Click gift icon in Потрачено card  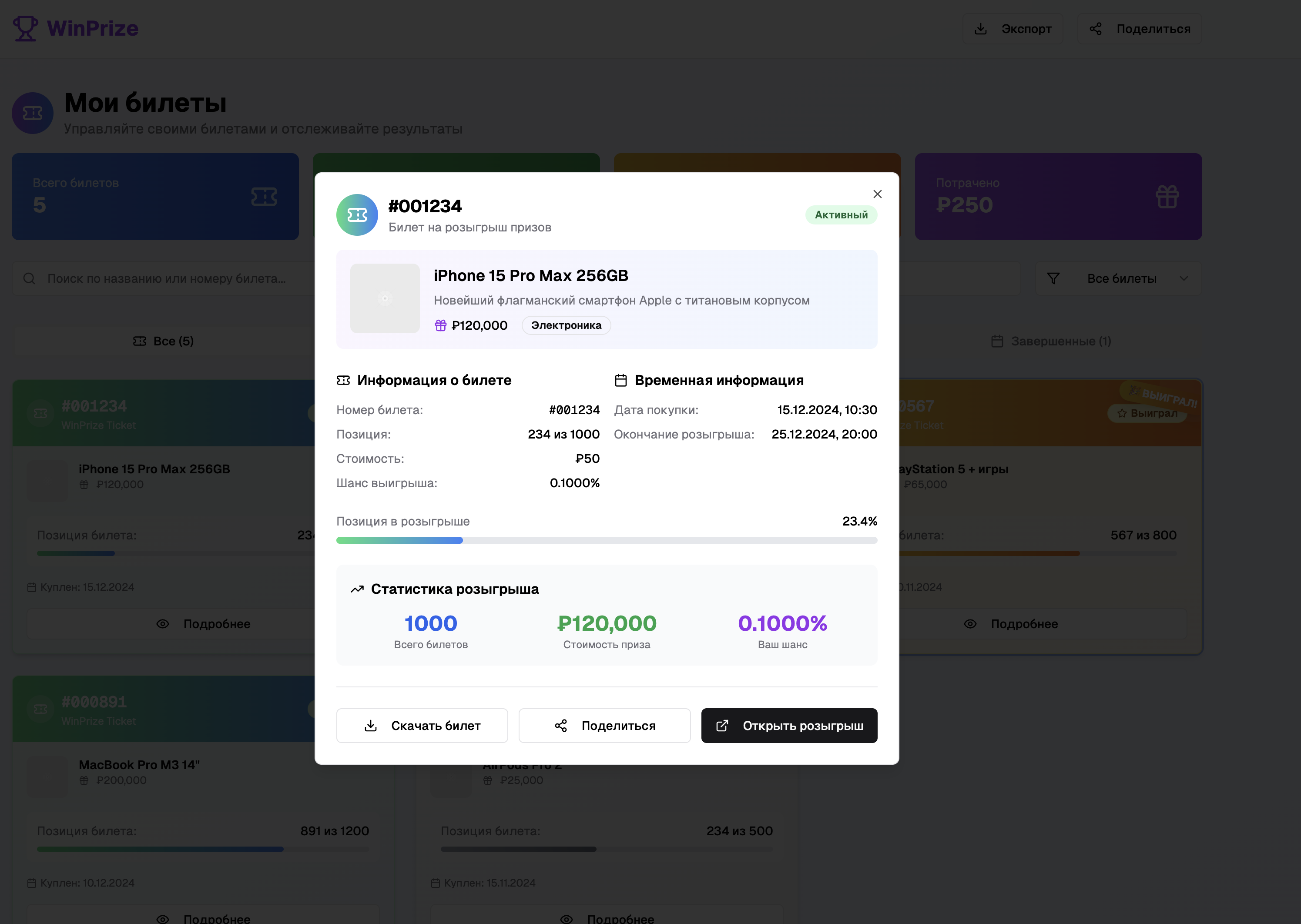tap(1167, 197)
